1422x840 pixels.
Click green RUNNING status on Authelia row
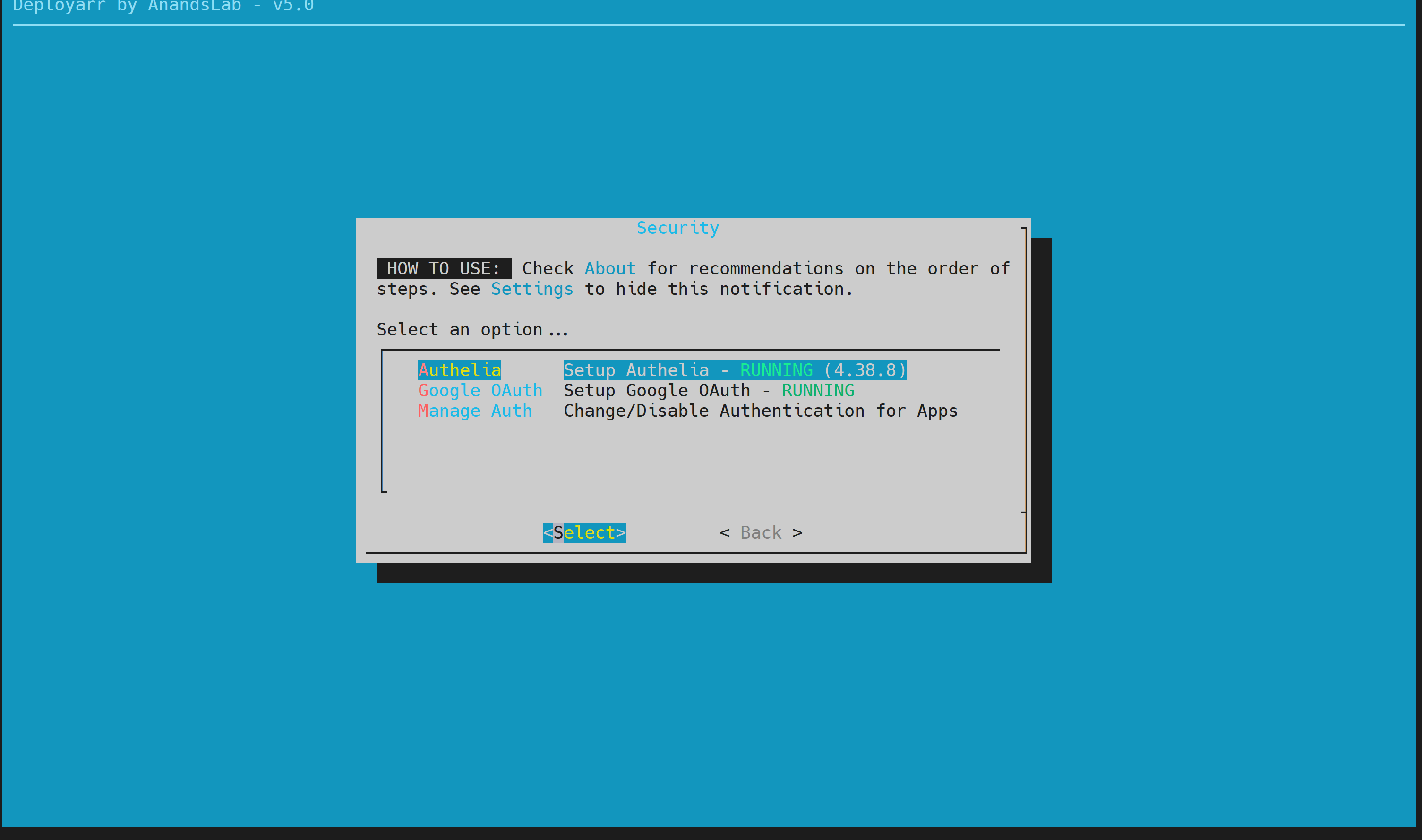(x=776, y=370)
